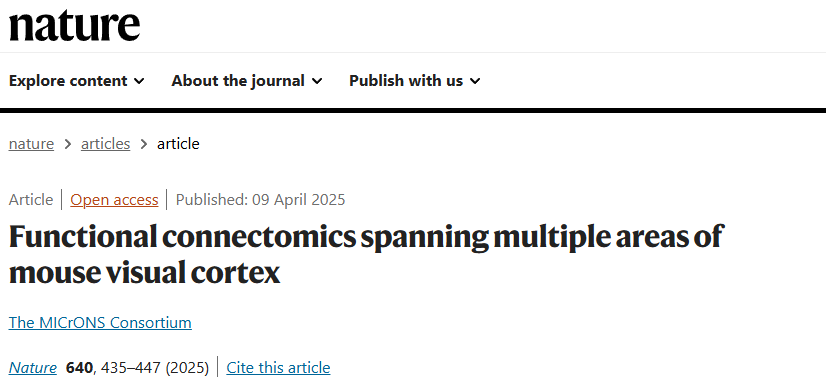Go to the nature breadcrumb link
This screenshot has width=826, height=392.
point(31,144)
